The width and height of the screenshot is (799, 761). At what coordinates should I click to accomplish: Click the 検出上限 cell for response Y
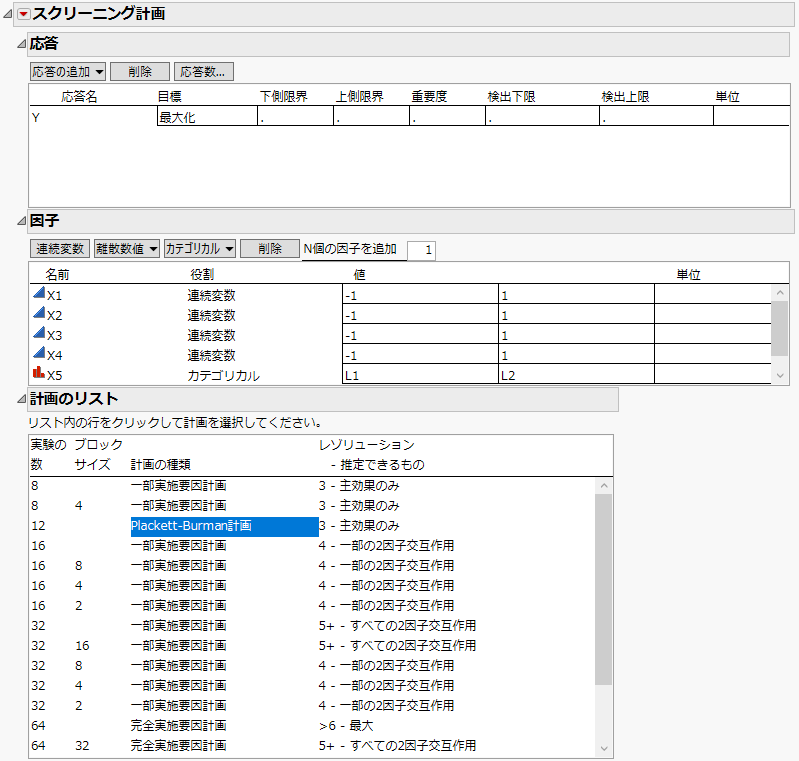tap(656, 117)
